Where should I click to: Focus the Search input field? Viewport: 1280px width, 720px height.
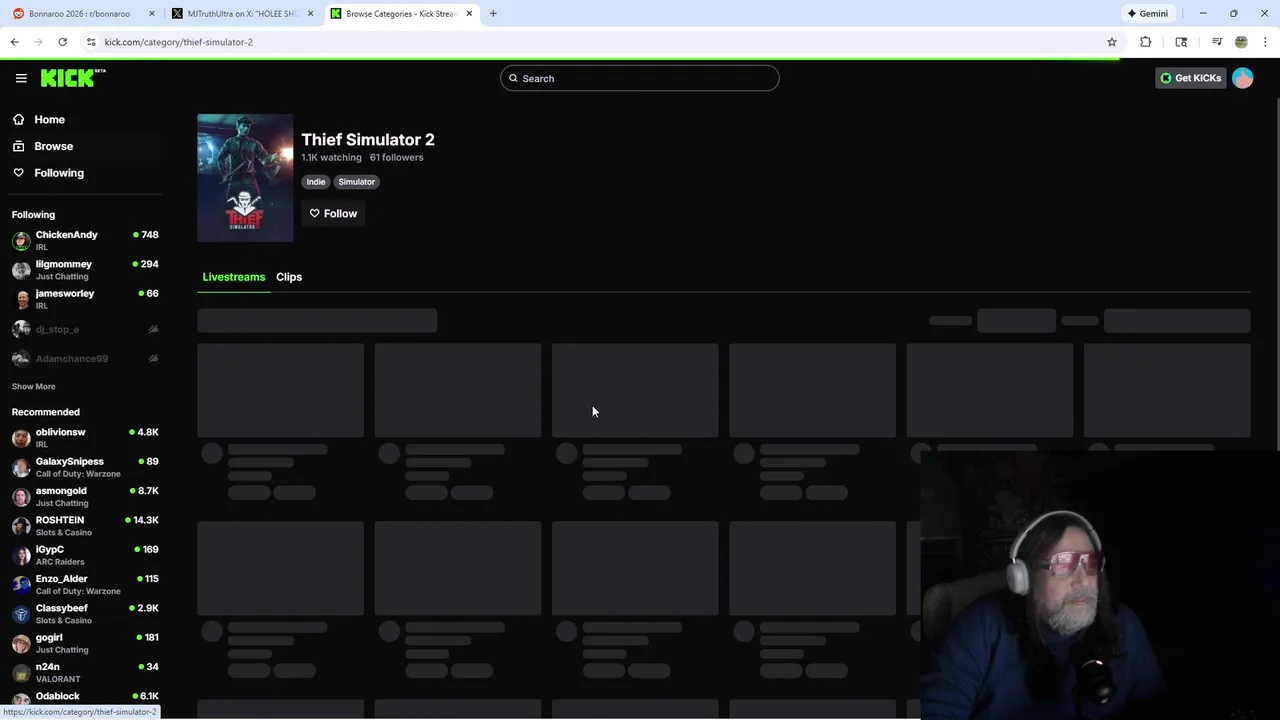point(640,78)
